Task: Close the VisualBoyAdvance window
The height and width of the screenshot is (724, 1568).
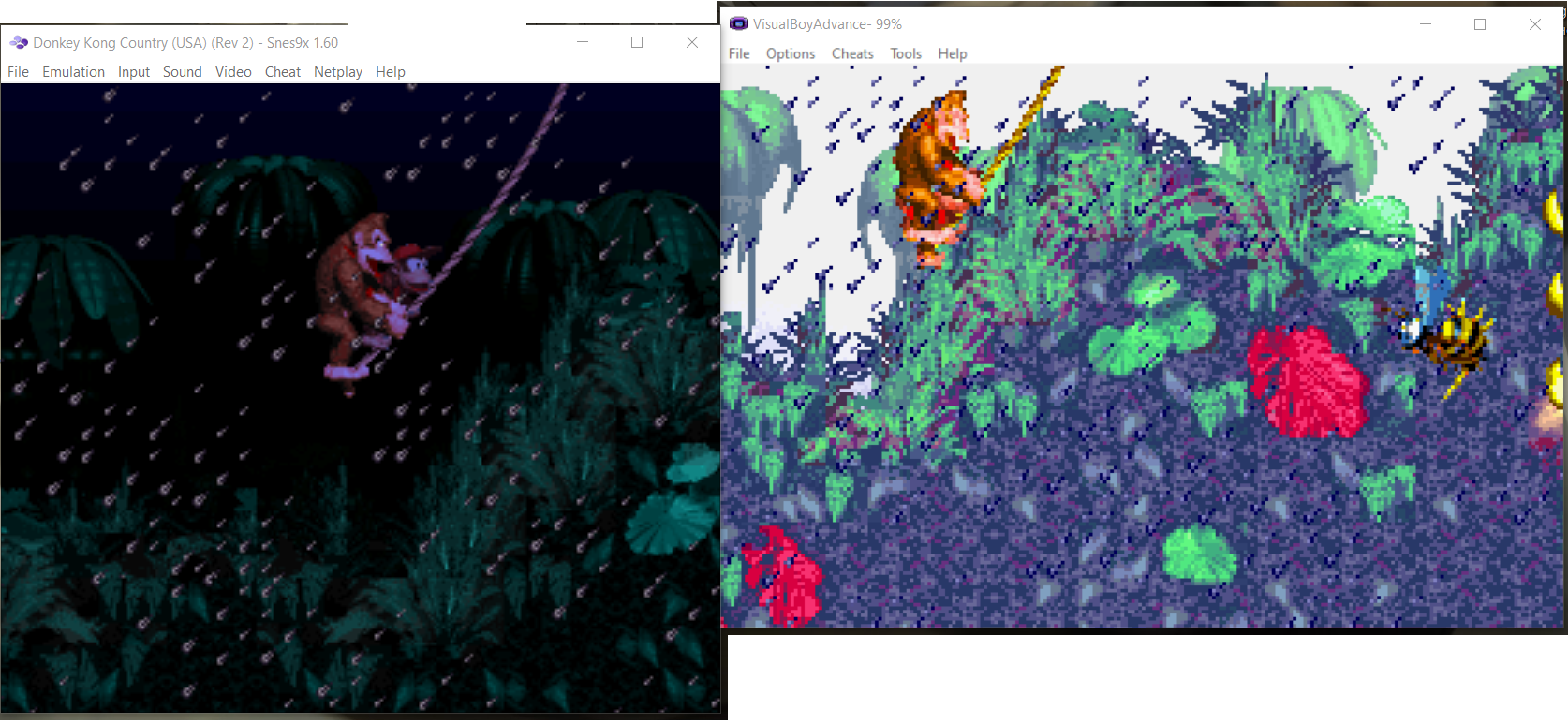Action: coord(1535,24)
